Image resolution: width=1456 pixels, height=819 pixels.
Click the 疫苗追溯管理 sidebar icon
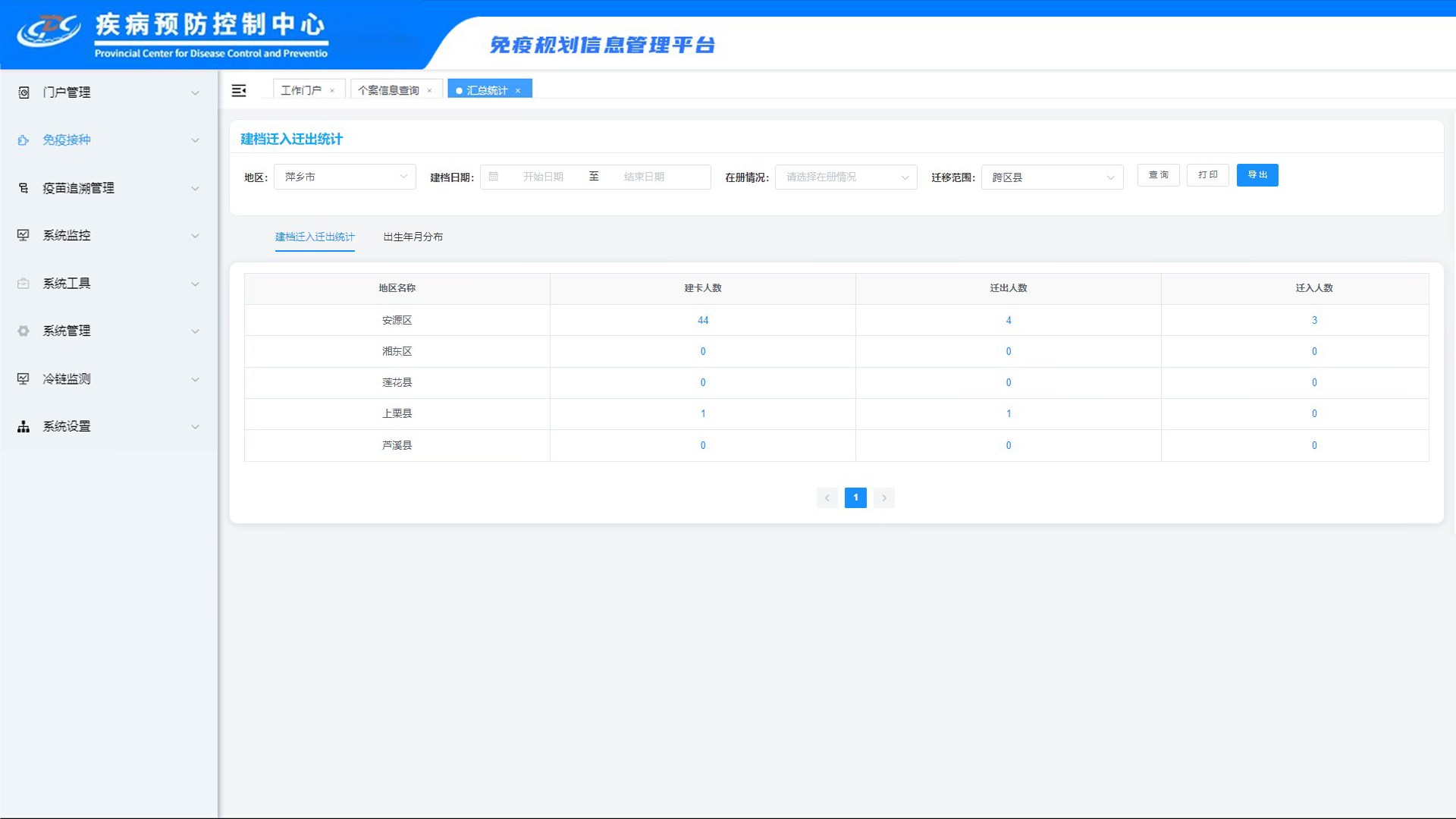24,188
